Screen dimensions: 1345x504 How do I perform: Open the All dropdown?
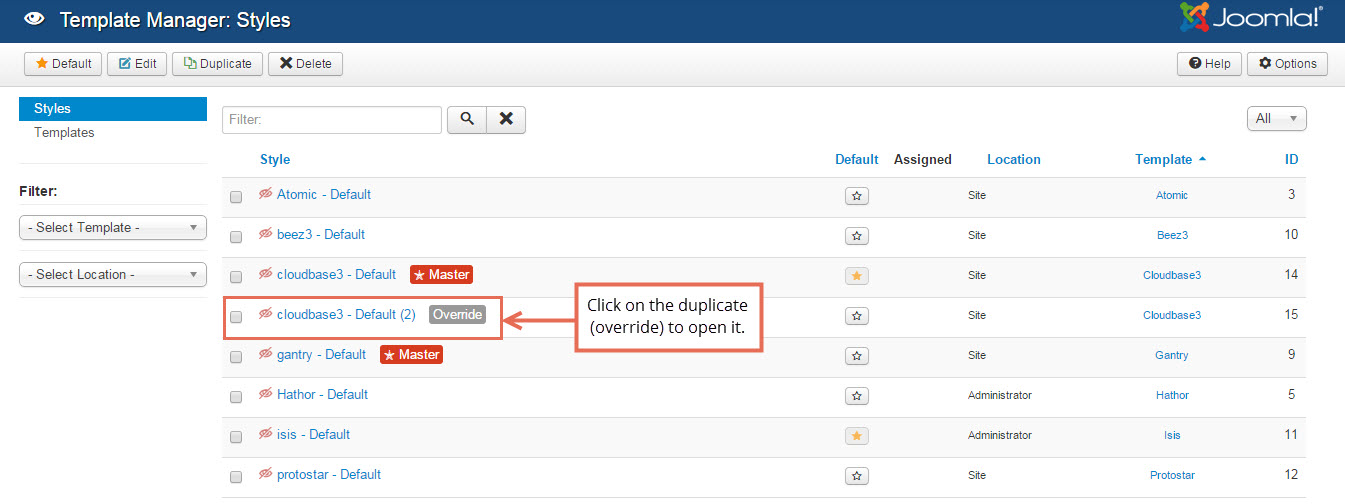pyautogui.click(x=1277, y=119)
